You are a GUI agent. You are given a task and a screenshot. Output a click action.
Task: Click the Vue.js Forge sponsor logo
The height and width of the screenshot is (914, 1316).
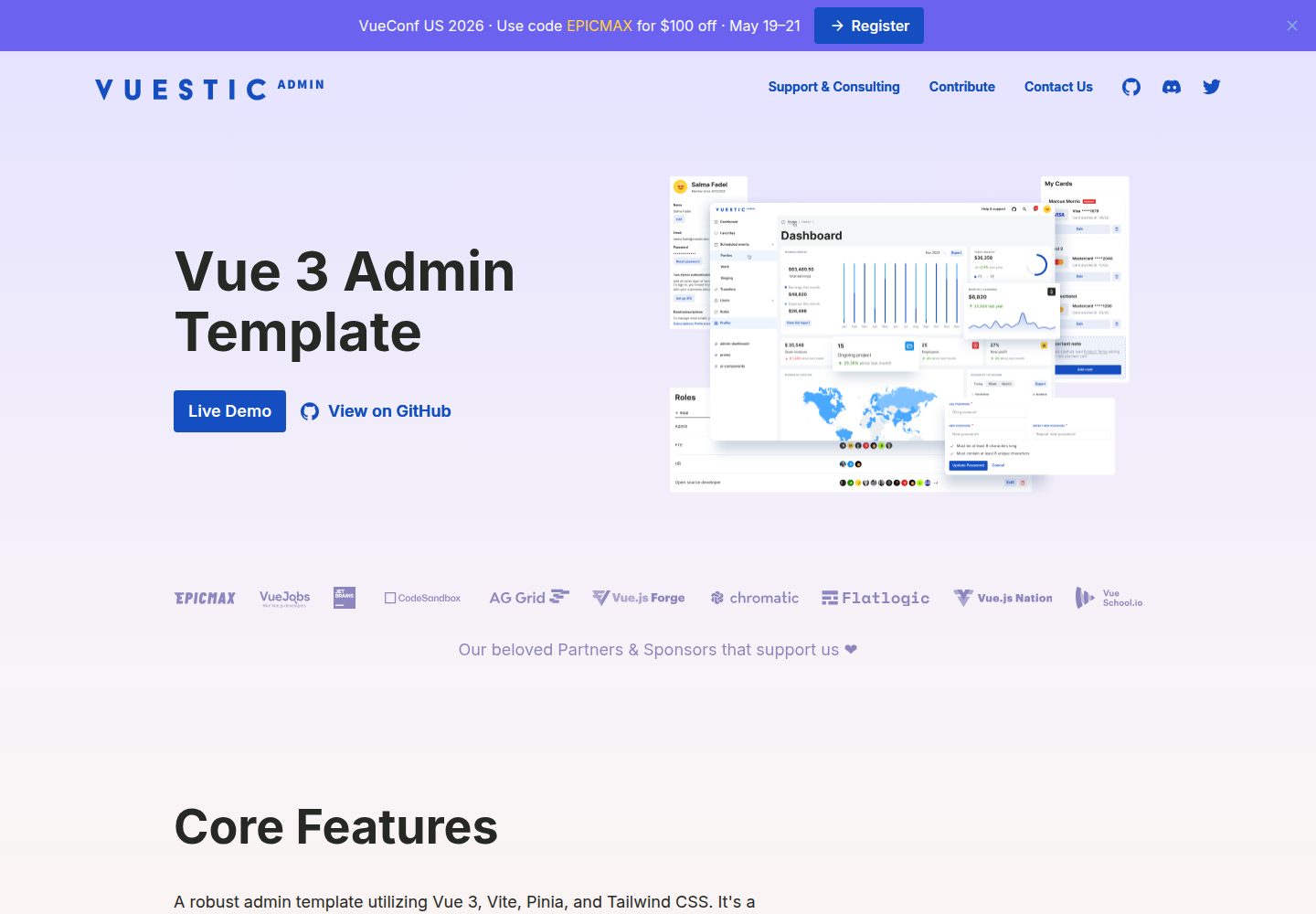click(638, 598)
